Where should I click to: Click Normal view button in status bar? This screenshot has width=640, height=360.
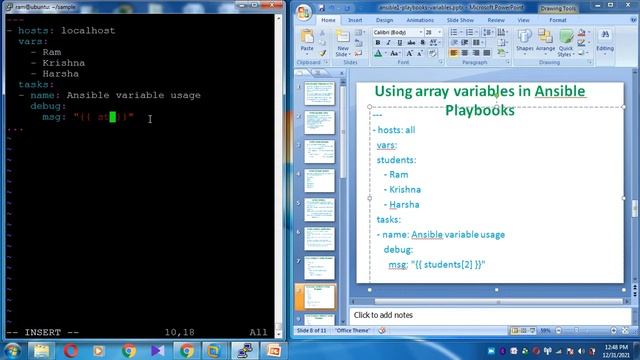point(515,331)
